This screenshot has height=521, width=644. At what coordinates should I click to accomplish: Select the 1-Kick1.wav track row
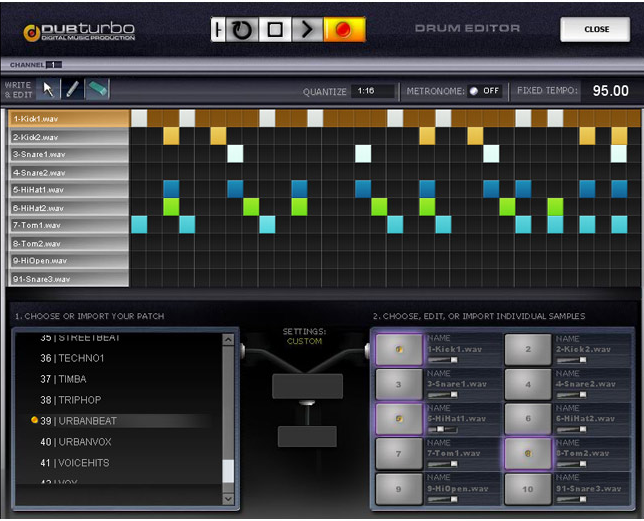click(69, 119)
